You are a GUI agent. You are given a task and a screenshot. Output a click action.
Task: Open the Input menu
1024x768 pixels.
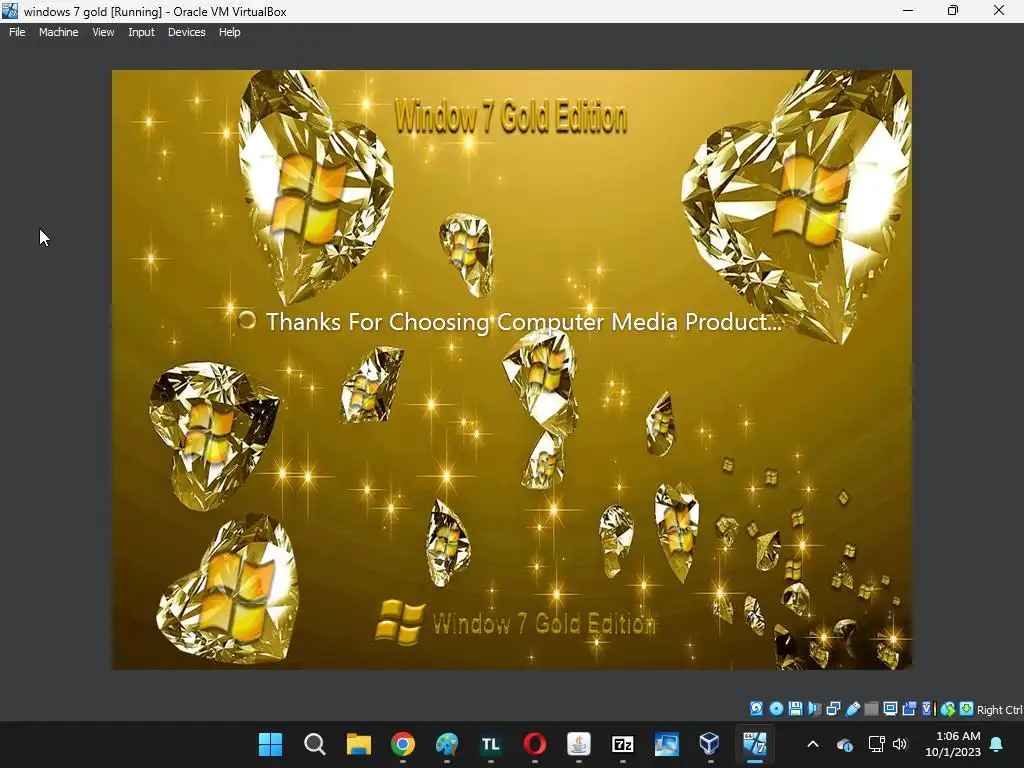[x=141, y=32]
